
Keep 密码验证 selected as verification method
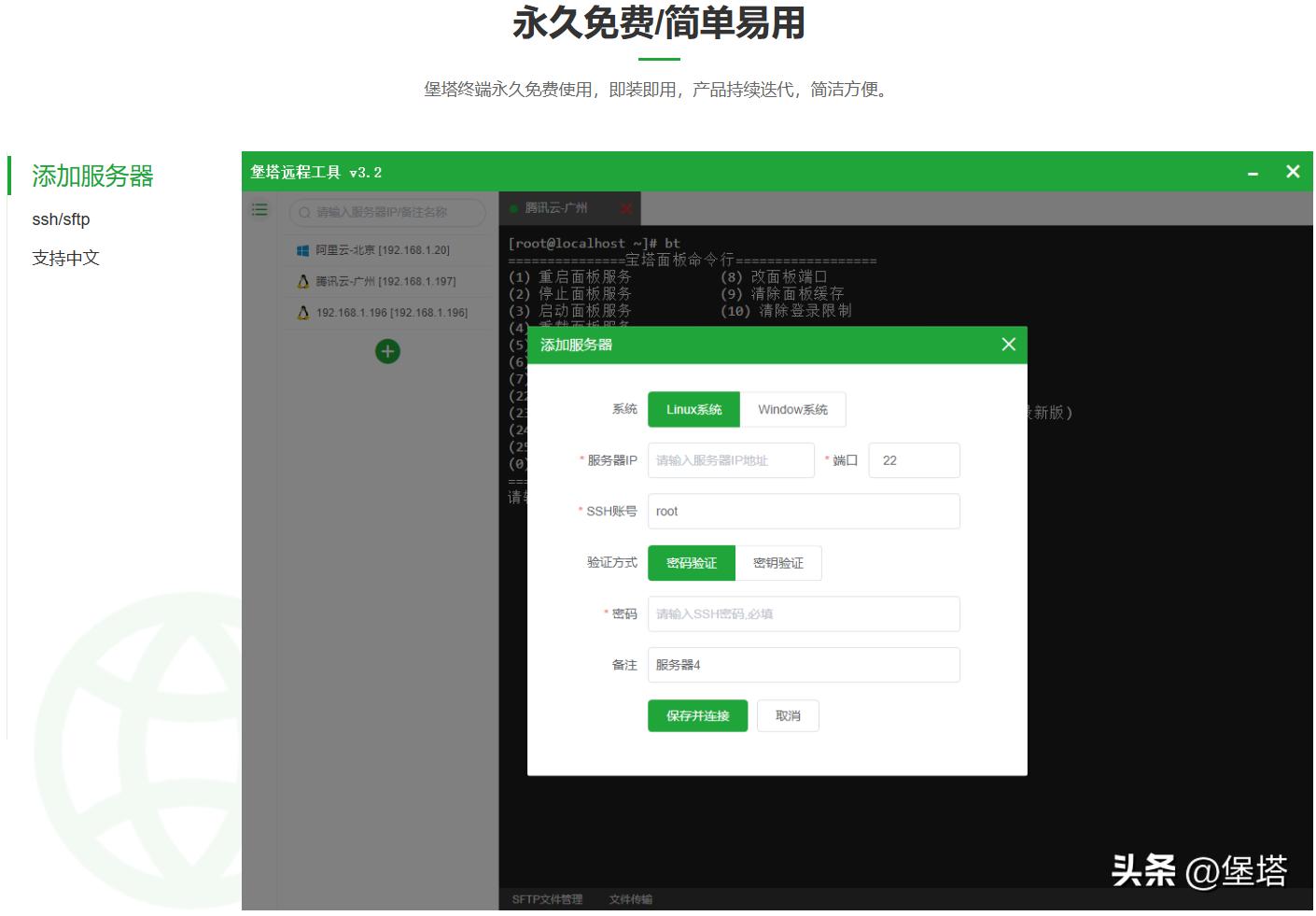[691, 562]
